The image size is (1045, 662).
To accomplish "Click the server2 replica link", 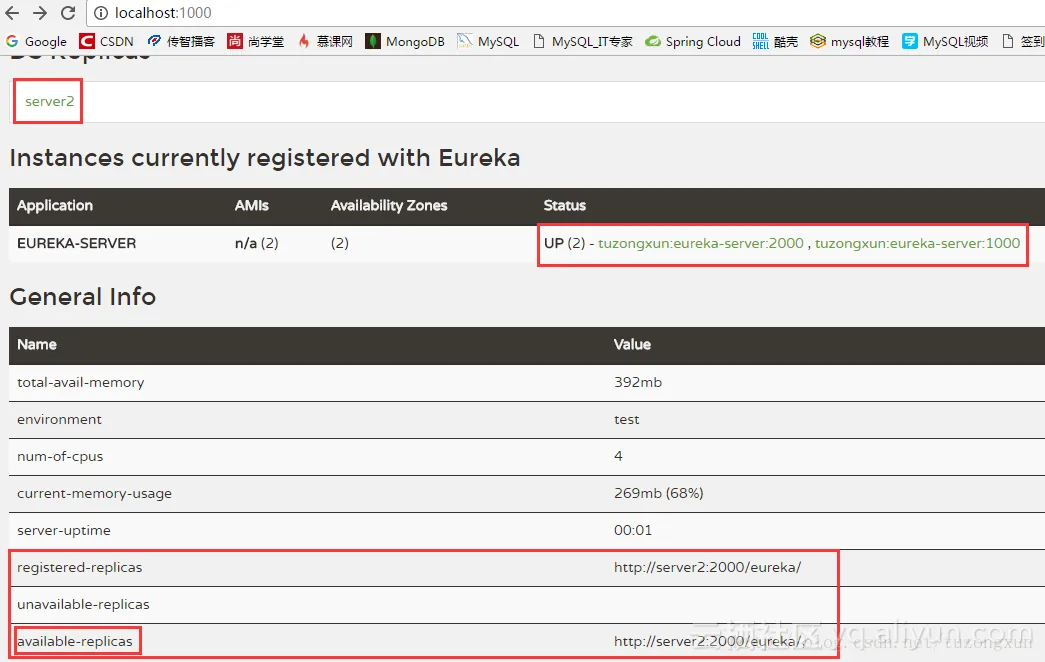I will pyautogui.click(x=49, y=102).
